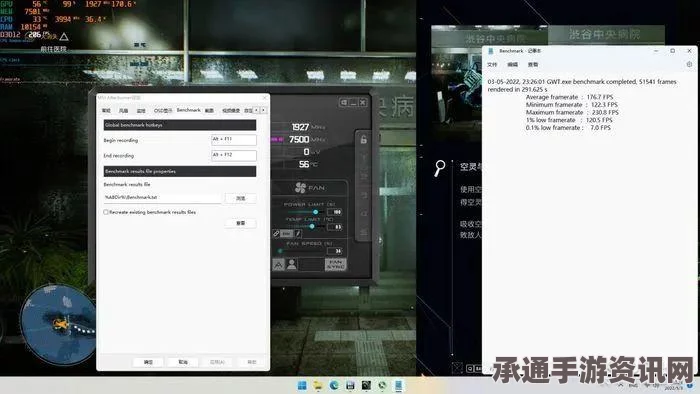Viewport: 700px width, 394px height.
Task: Click the user-defined fan profile icon
Action: (x=292, y=265)
